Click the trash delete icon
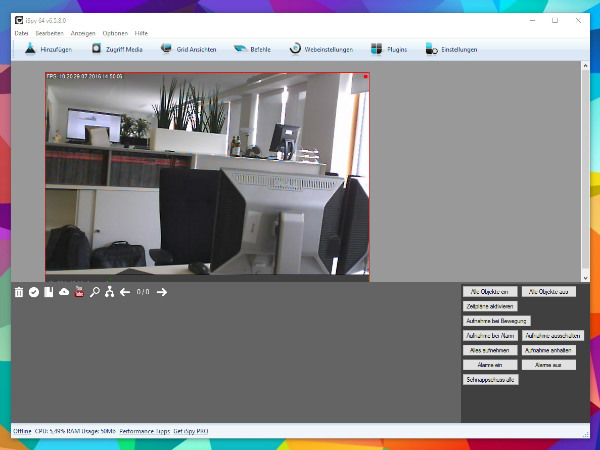 tap(18, 292)
